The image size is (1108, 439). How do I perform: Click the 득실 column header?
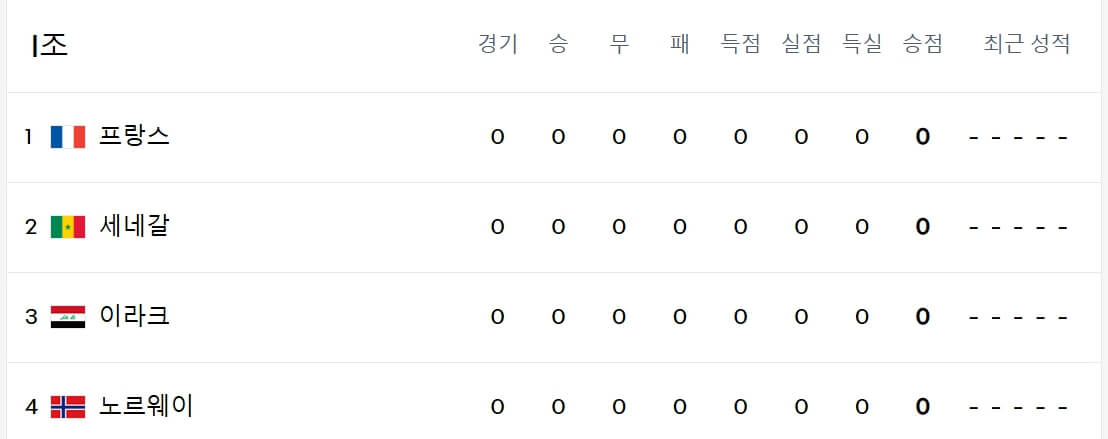pos(861,45)
